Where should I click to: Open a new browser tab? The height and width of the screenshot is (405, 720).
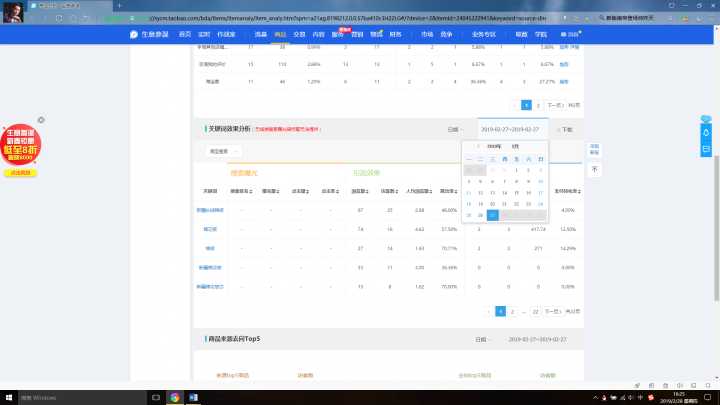point(119,6)
